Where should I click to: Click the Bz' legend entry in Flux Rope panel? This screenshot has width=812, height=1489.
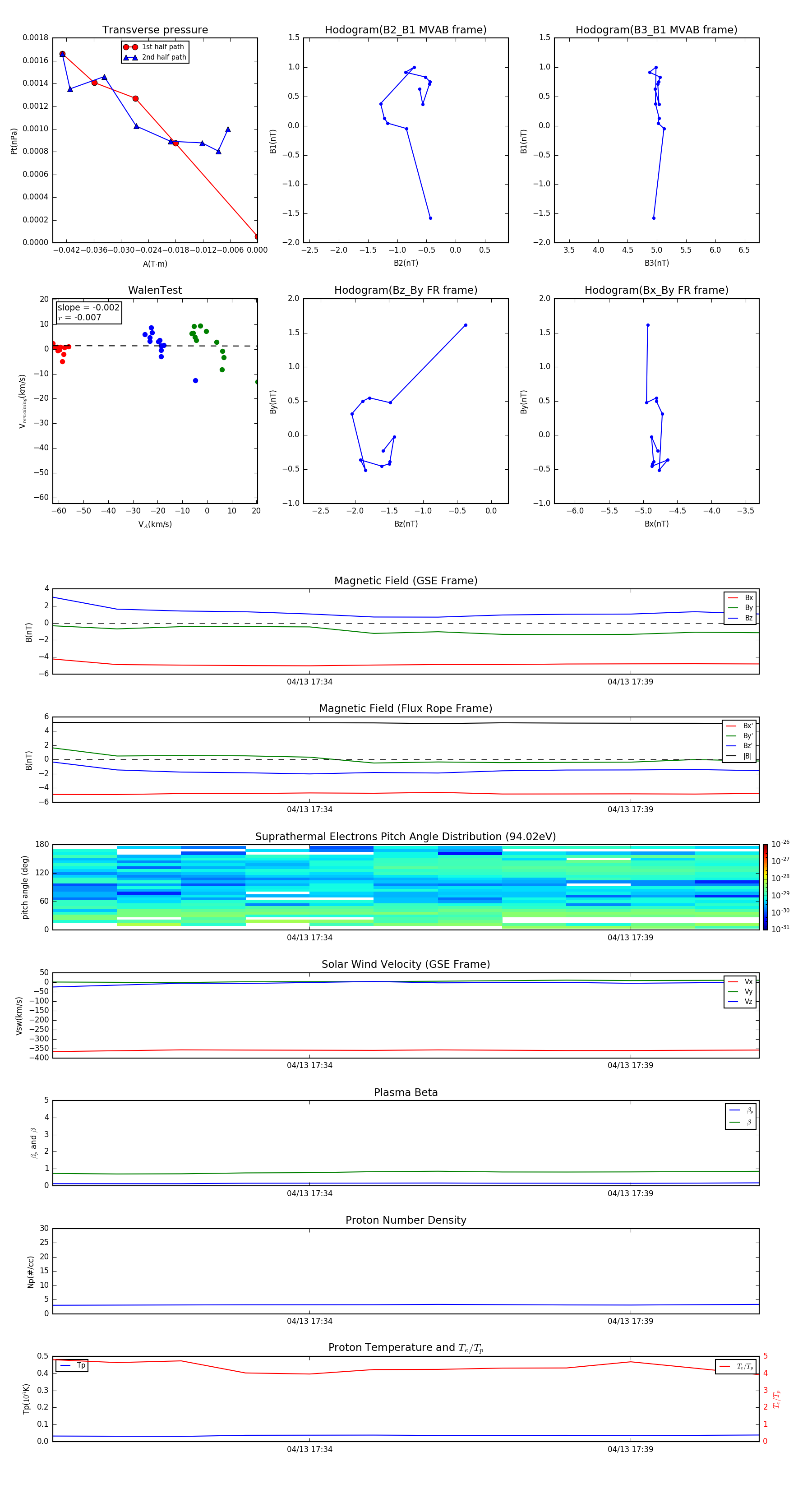tap(740, 746)
